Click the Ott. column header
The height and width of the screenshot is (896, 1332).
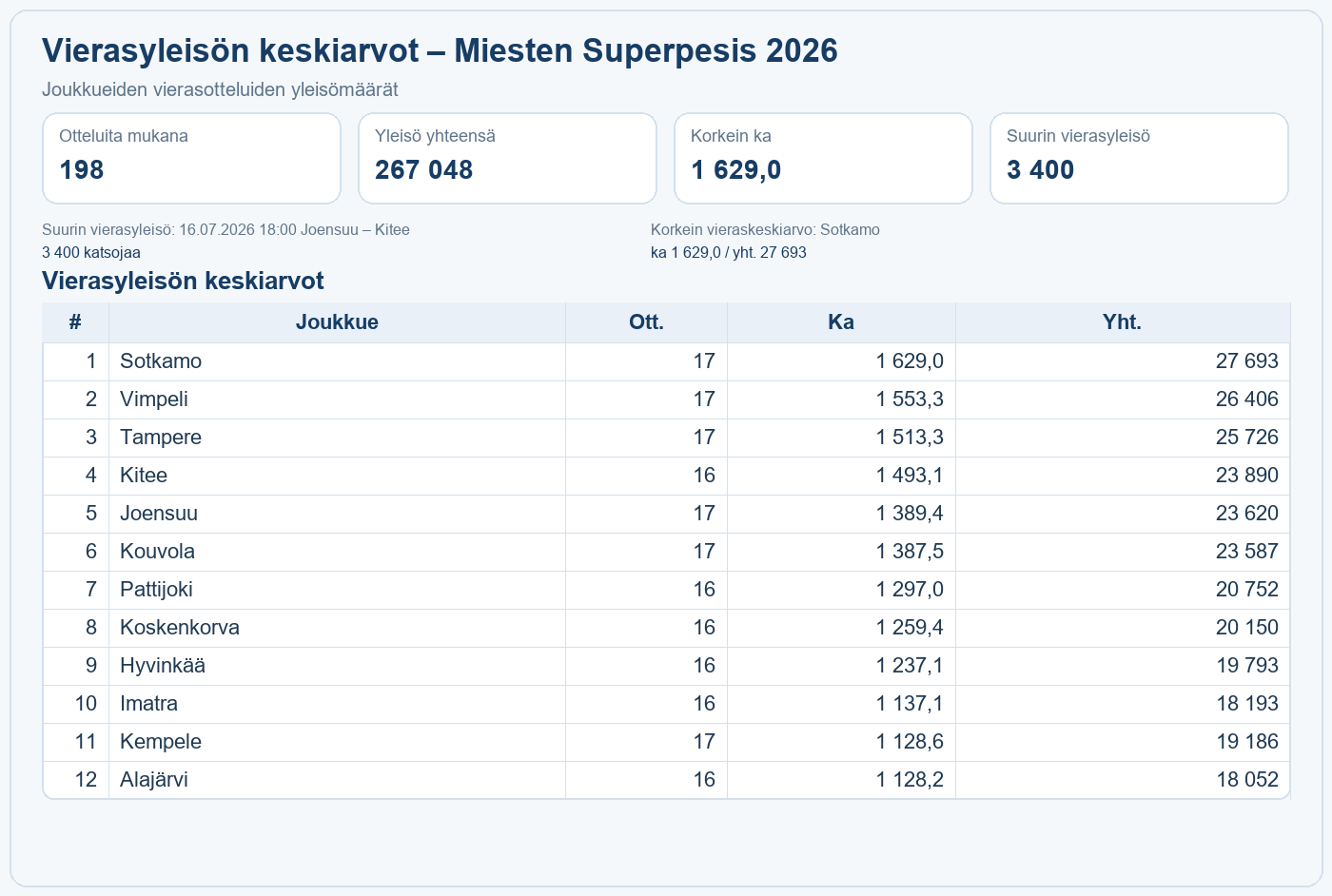click(647, 322)
